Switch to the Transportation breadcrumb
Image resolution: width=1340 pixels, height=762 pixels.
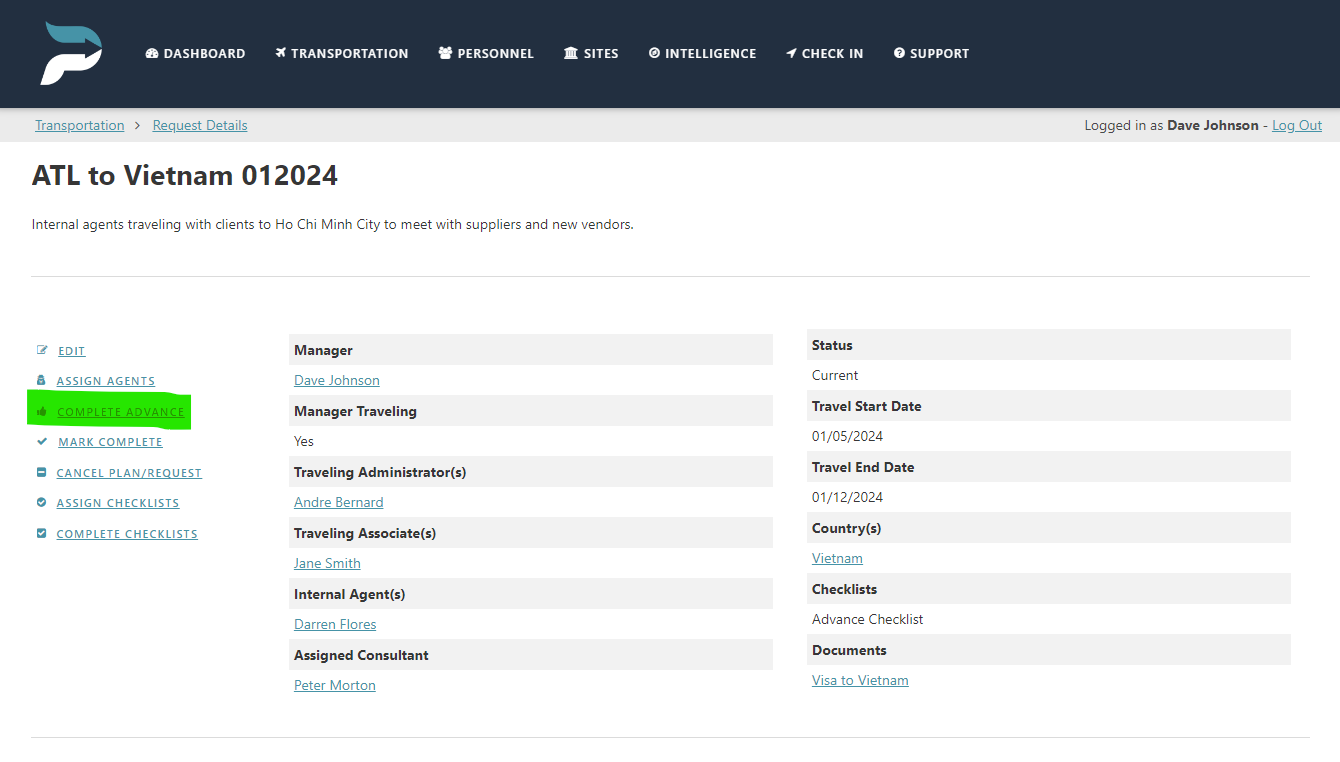[79, 125]
